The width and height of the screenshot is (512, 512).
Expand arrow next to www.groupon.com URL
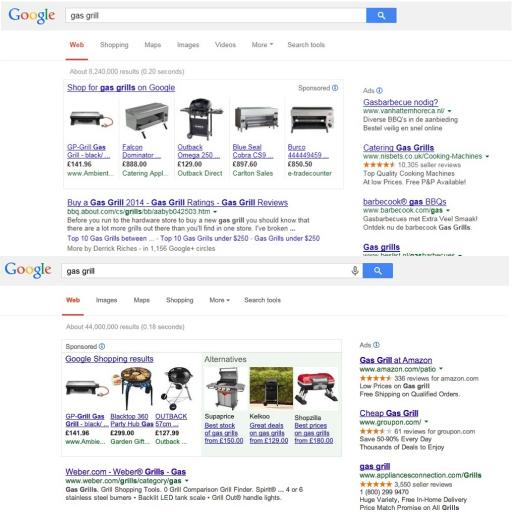(x=426, y=422)
